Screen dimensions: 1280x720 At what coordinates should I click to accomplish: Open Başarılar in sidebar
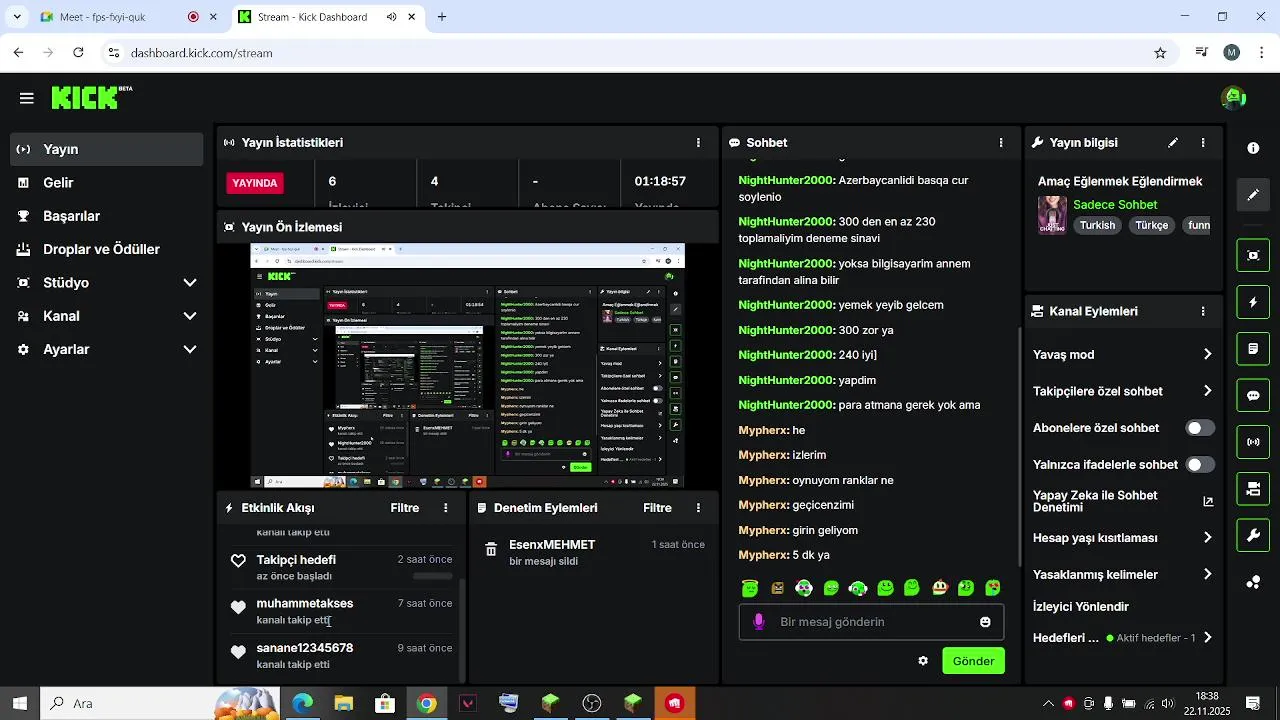pyautogui.click(x=107, y=216)
